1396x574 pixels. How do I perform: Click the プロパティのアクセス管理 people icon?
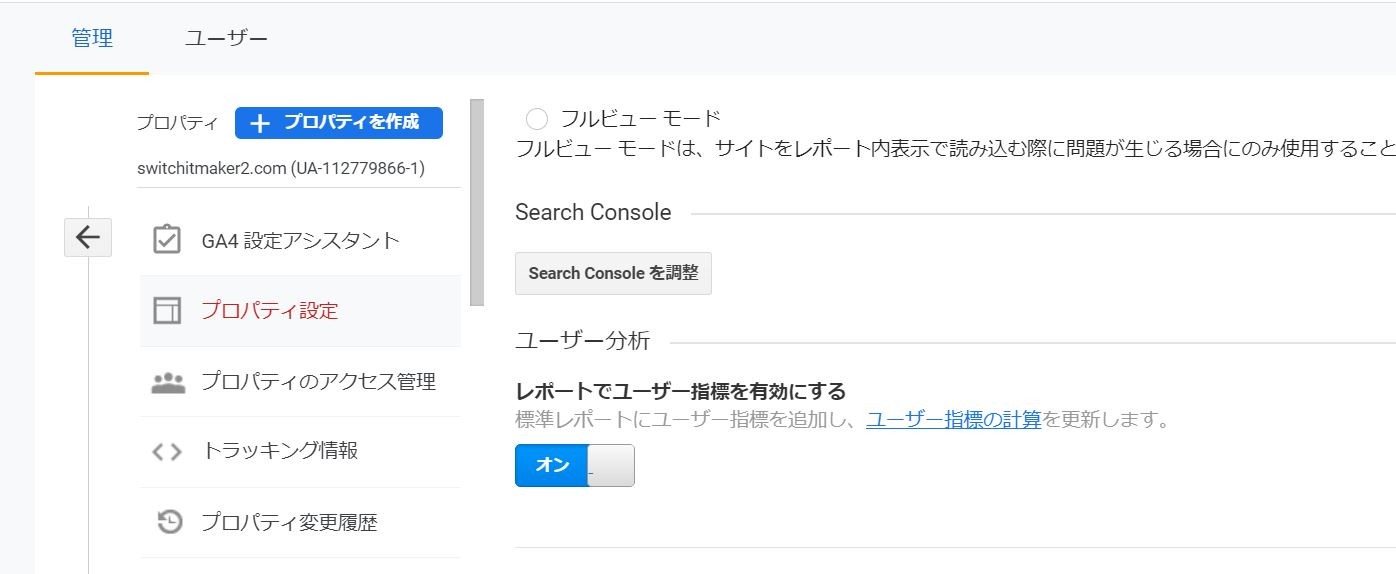point(168,382)
